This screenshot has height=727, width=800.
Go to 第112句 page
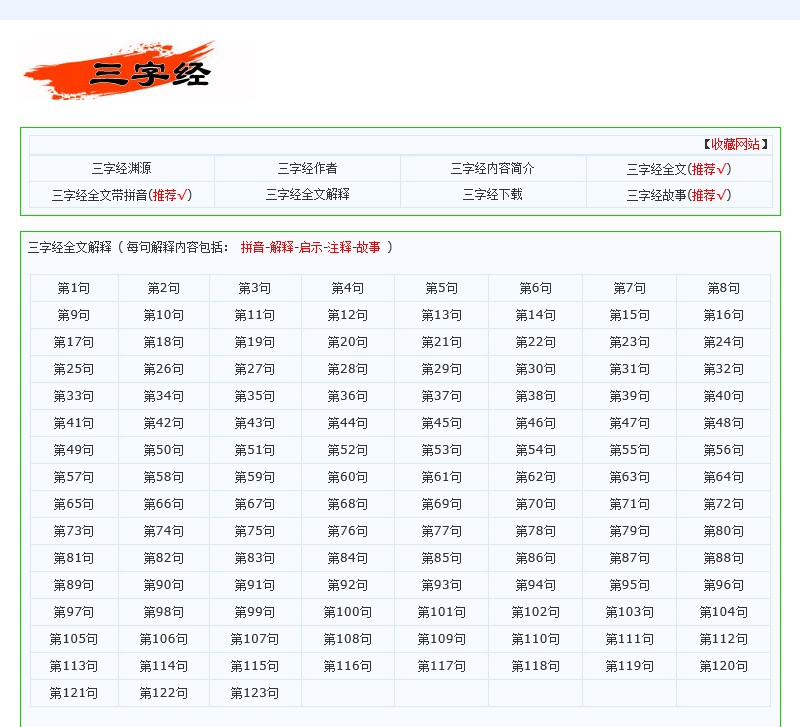point(723,640)
